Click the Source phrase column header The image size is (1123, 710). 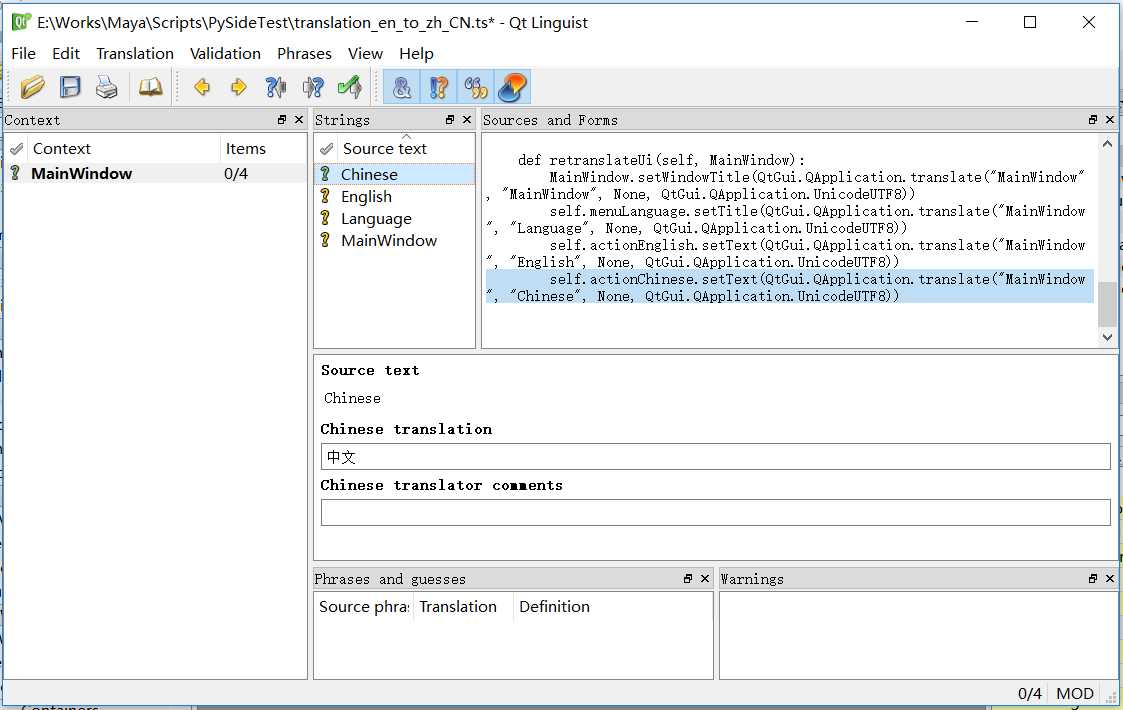[x=363, y=607]
